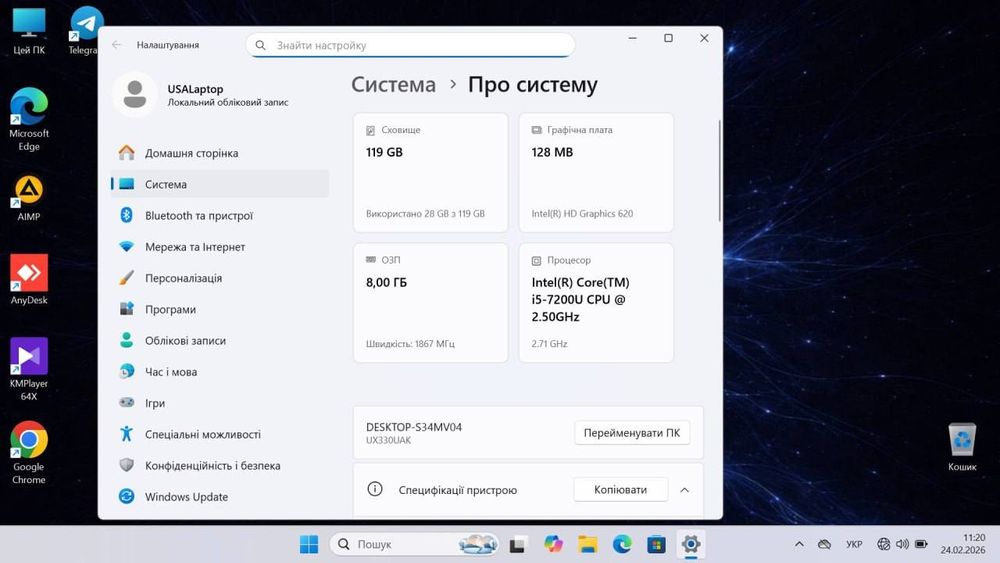Open Процесор i5-7200U card
The height and width of the screenshot is (563, 1000).
[596, 303]
